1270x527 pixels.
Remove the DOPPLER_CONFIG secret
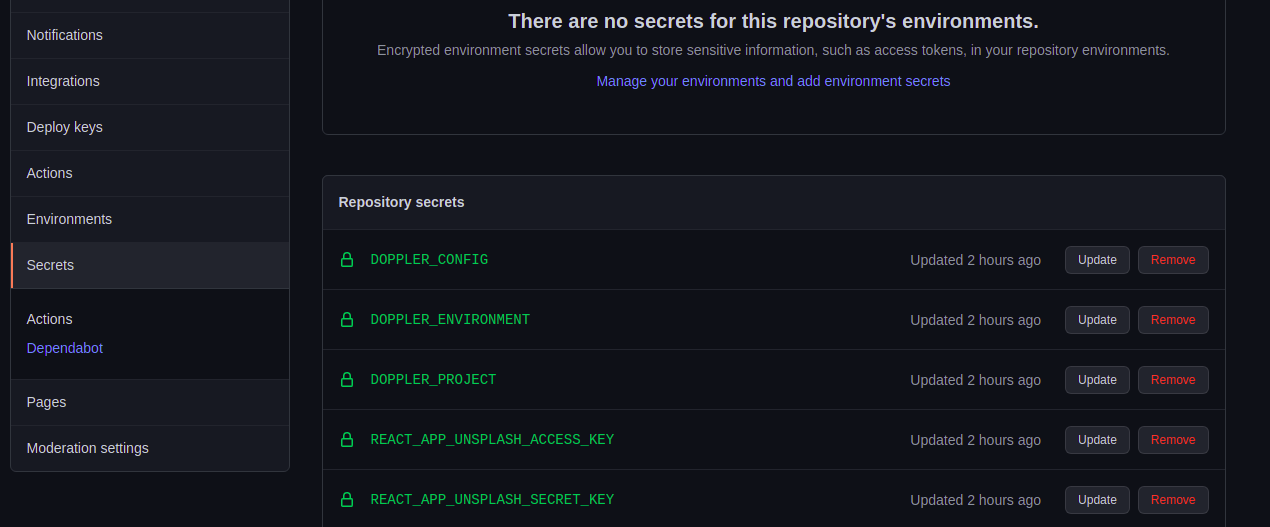click(1173, 260)
